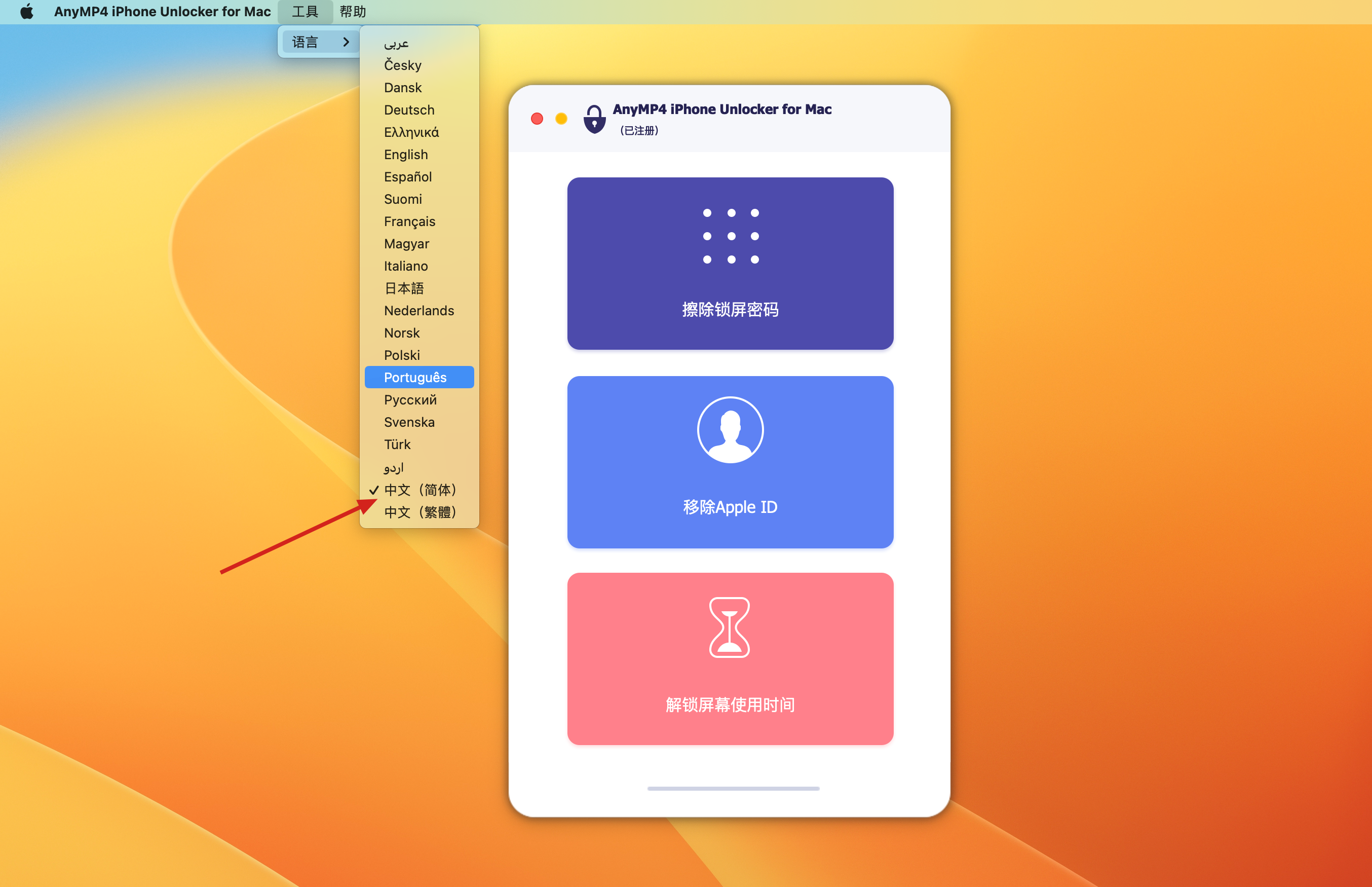Expand the 语言 submenu chevron
This screenshot has height=887, width=1372.
click(x=346, y=42)
